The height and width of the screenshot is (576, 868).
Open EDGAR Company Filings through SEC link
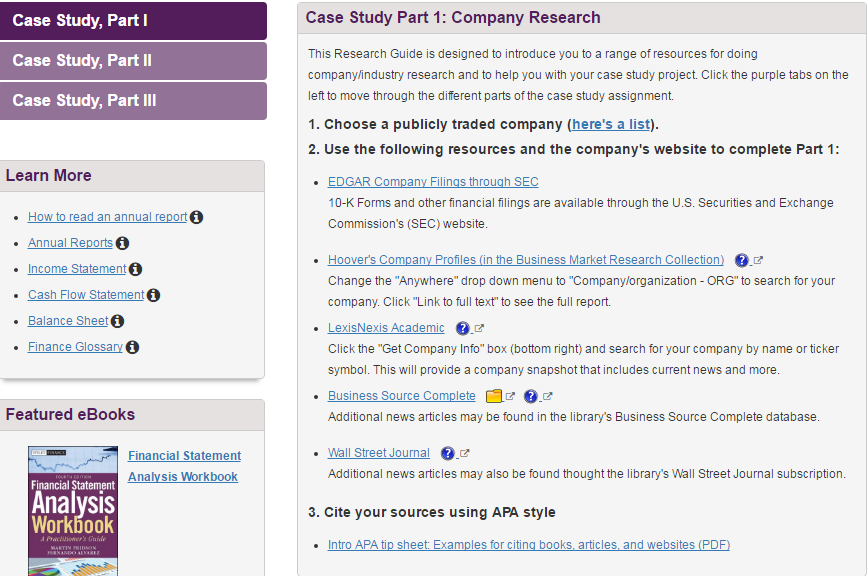pyautogui.click(x=433, y=182)
